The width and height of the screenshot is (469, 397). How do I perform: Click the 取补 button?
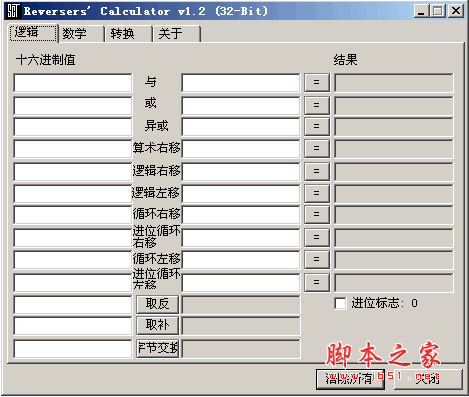coord(157,325)
